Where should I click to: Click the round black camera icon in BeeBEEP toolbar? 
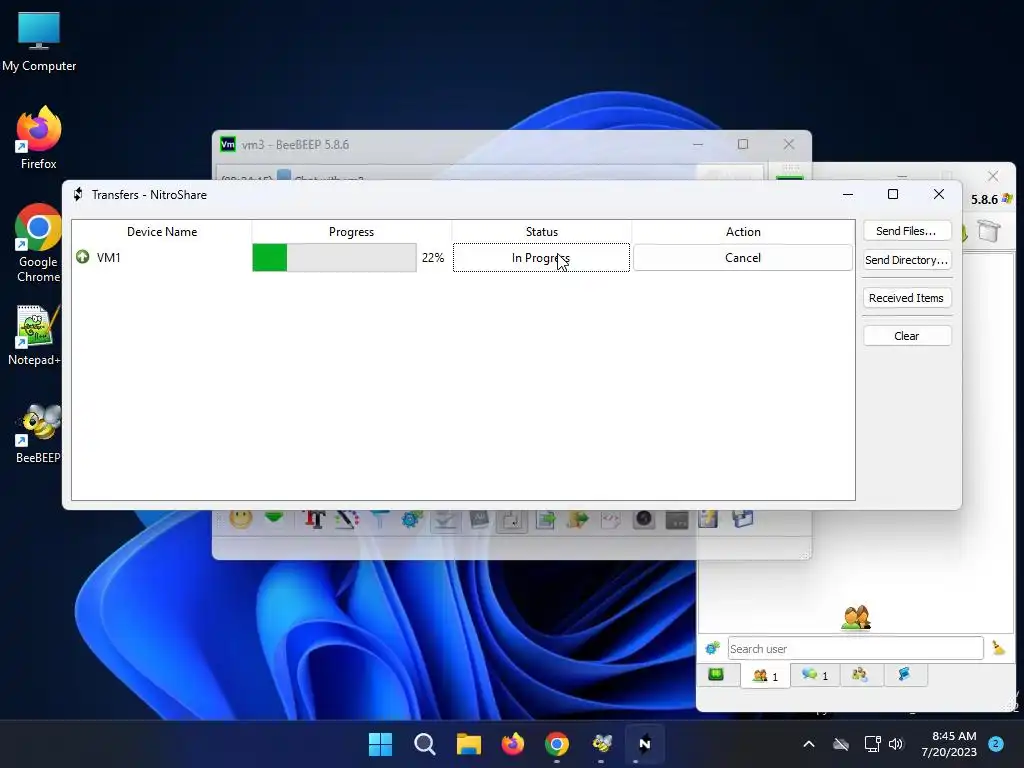pos(644,519)
